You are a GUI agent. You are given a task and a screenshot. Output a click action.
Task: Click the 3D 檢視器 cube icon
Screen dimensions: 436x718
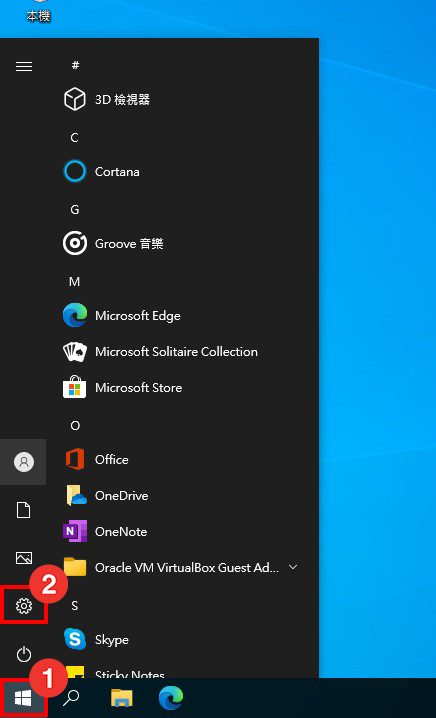pos(74,99)
